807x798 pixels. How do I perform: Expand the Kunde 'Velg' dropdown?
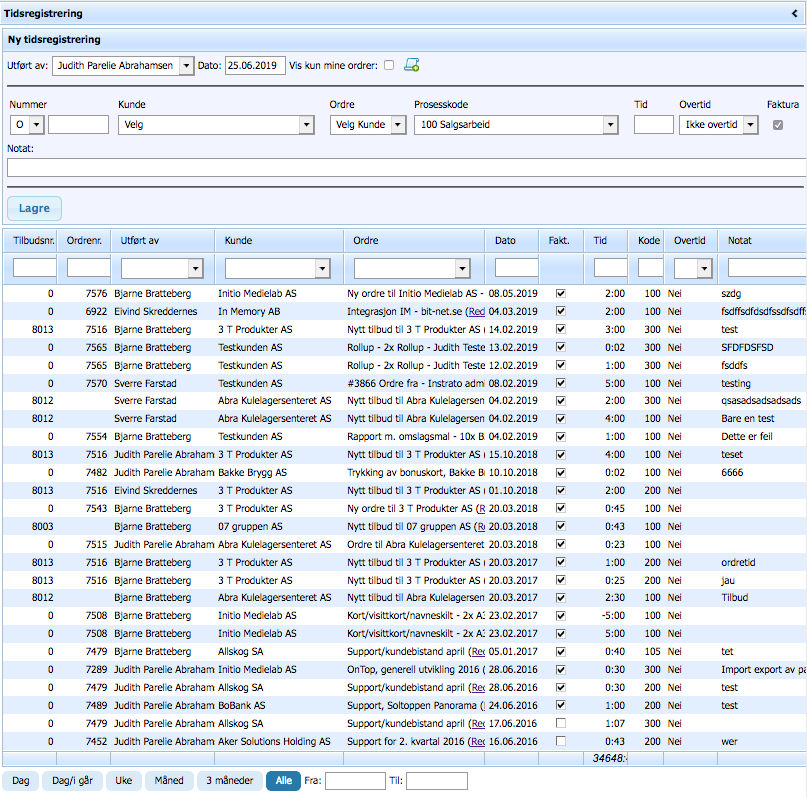tap(306, 125)
